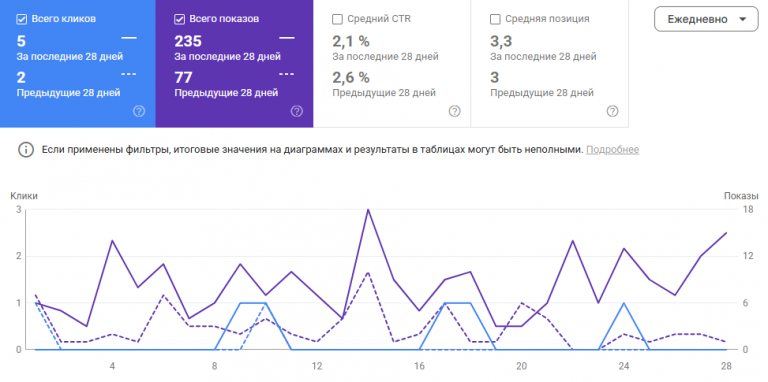The image size is (768, 382).
Task: Click the Клики axis label
Action: tap(24, 196)
